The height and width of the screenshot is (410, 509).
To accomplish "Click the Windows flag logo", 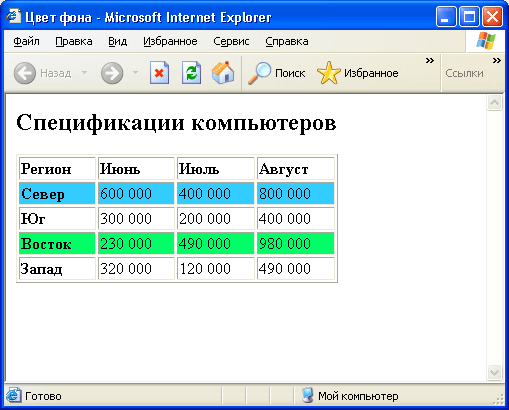I will tap(485, 41).
